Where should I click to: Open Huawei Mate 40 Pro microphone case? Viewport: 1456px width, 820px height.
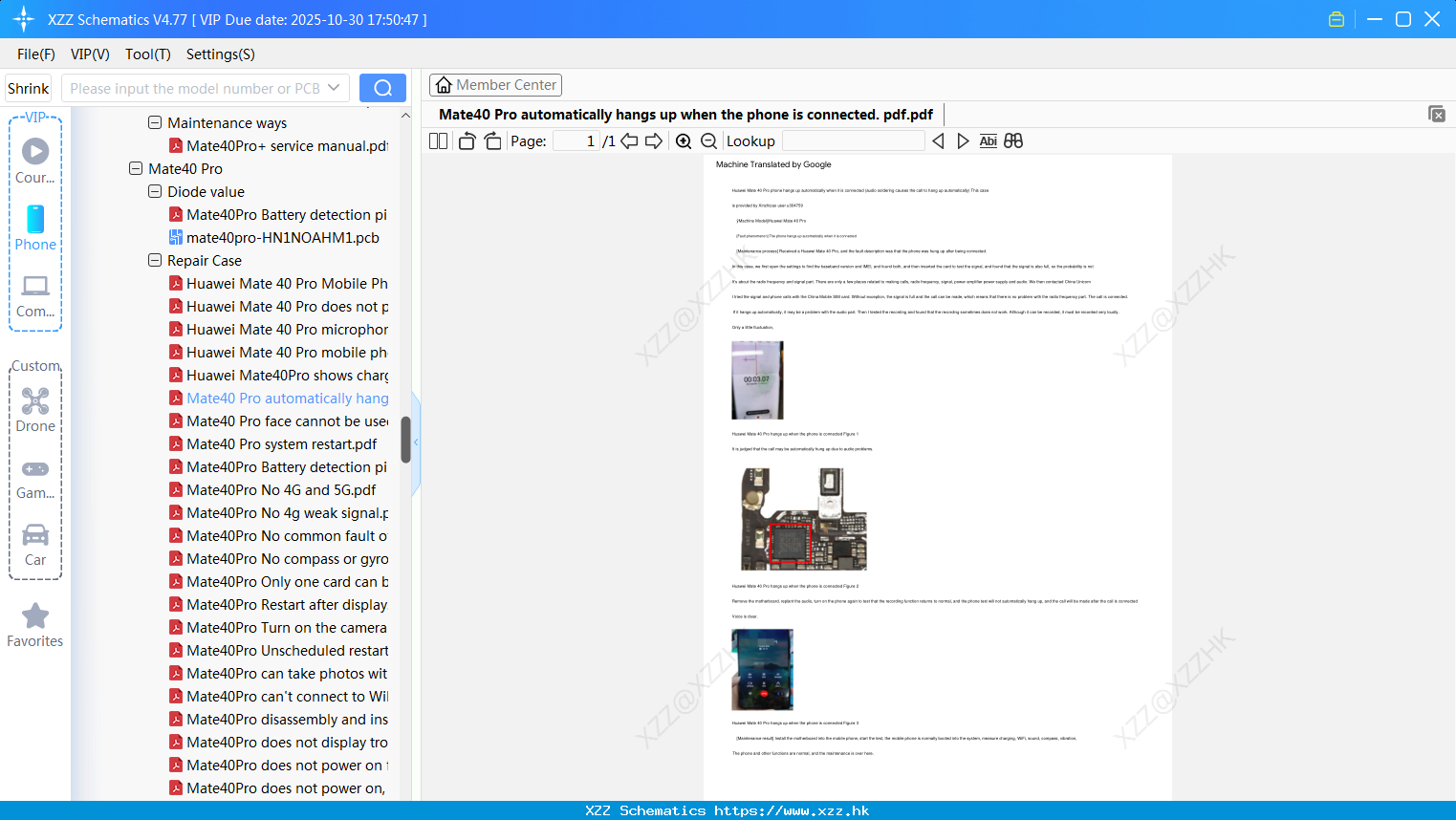tap(278, 329)
